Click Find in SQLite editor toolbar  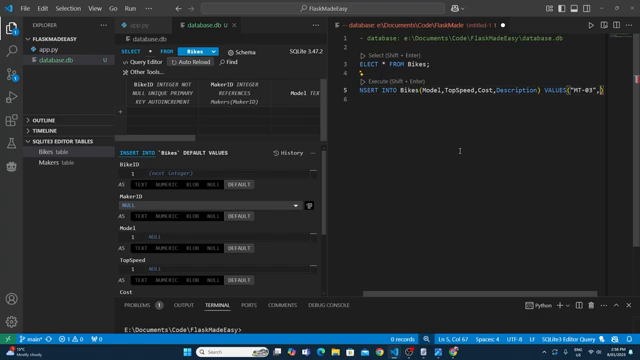click(x=228, y=62)
